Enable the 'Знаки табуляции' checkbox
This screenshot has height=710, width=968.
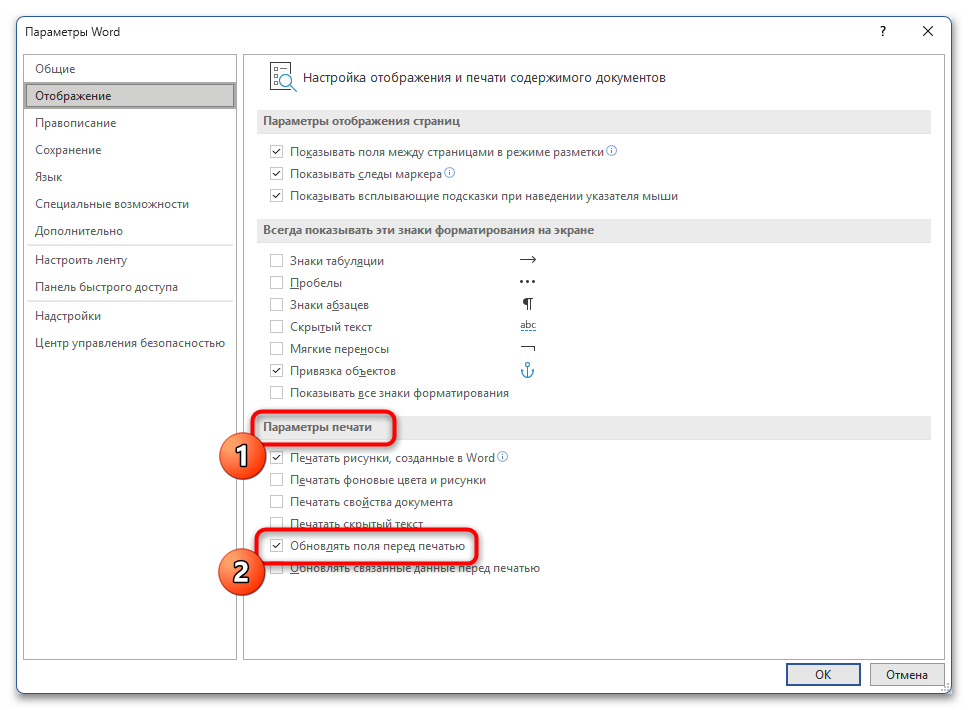[x=277, y=261]
